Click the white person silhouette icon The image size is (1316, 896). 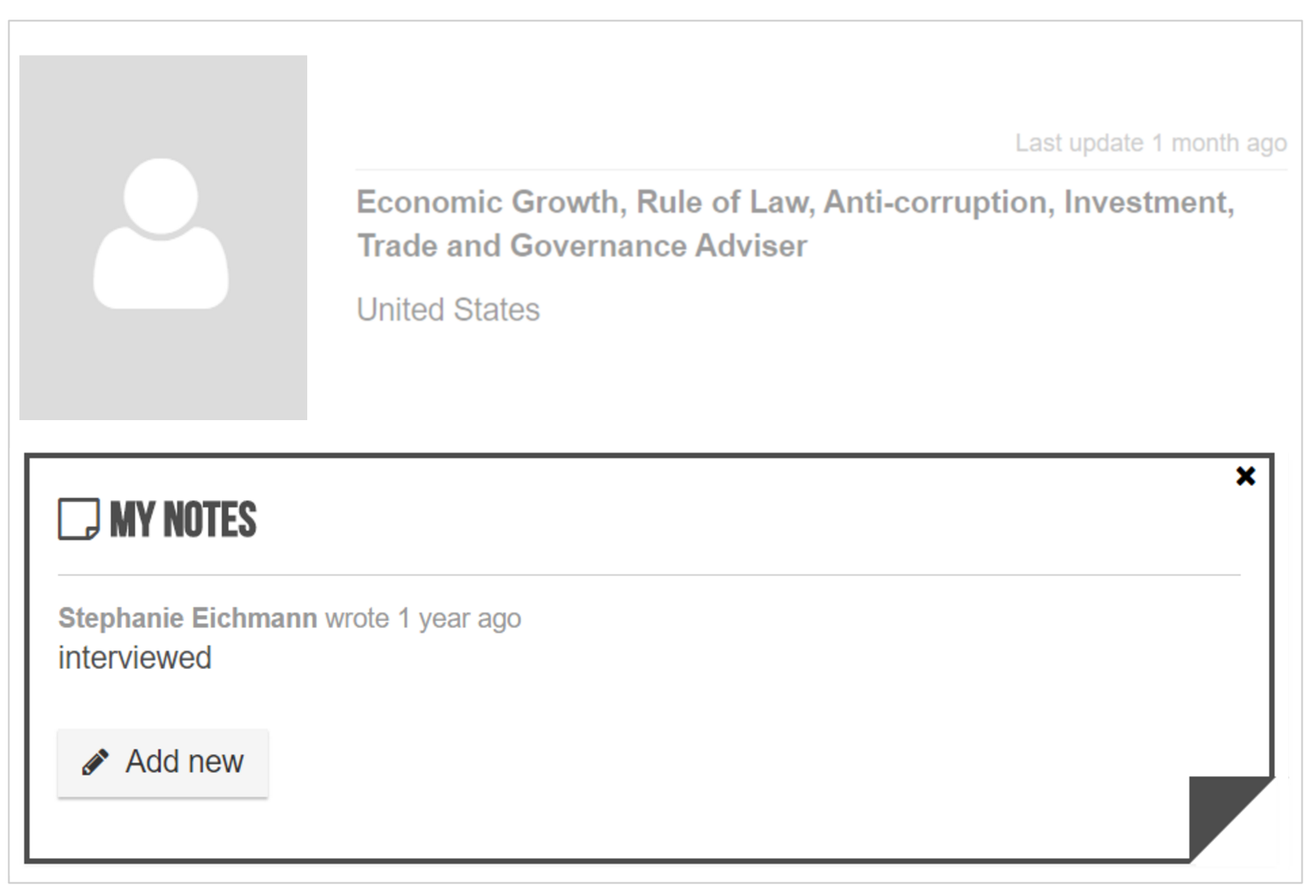pyautogui.click(x=160, y=233)
